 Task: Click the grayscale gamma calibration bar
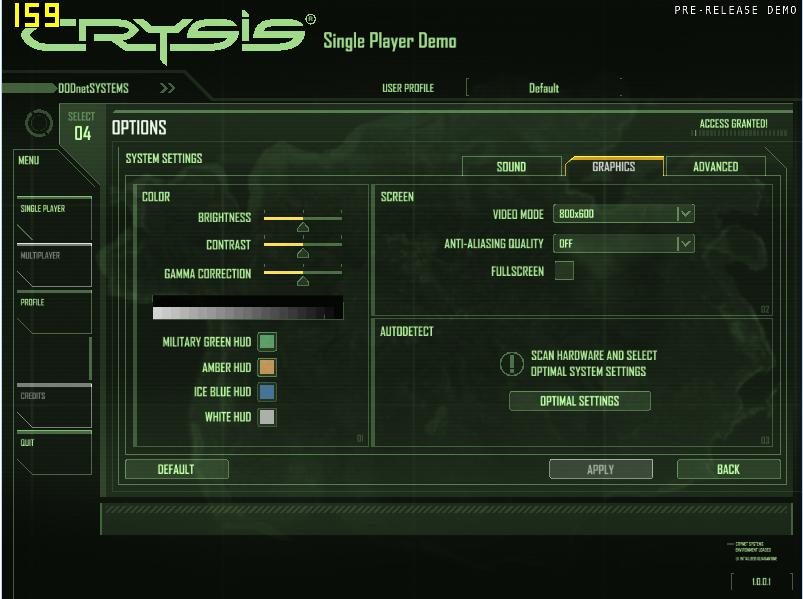coord(248,307)
